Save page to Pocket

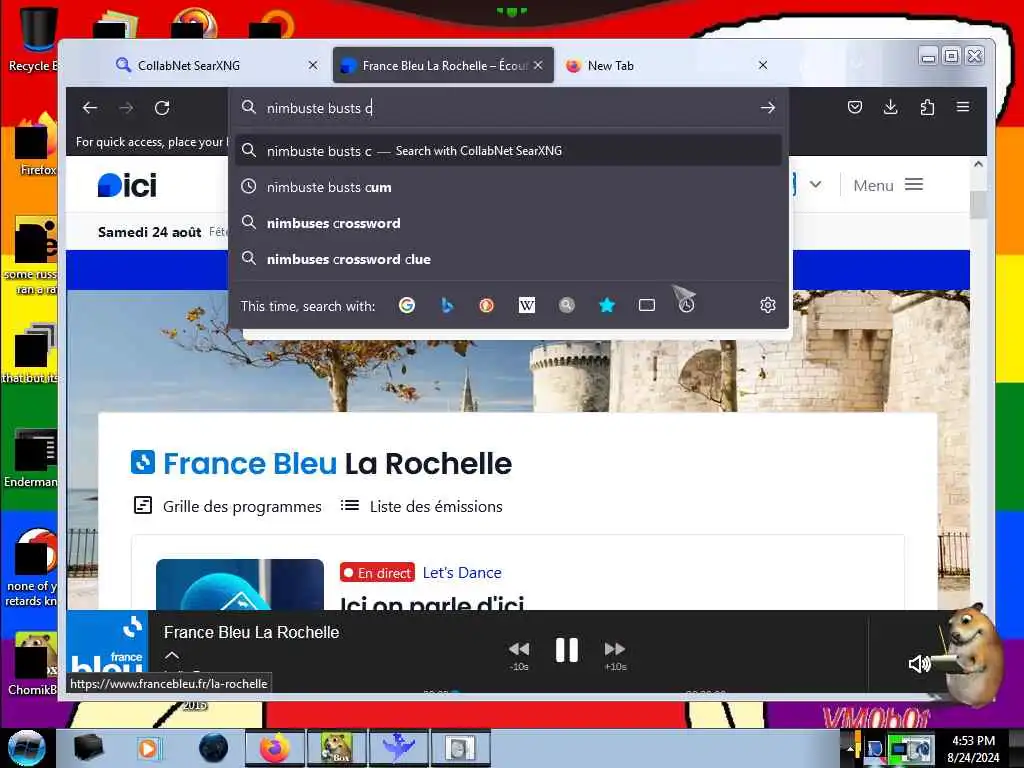pyautogui.click(x=854, y=107)
